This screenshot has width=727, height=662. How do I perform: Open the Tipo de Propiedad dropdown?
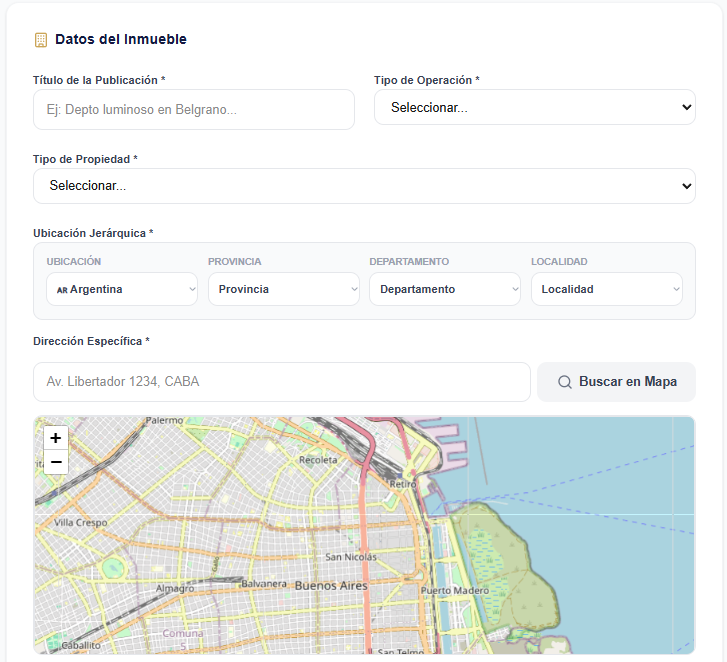click(364, 186)
